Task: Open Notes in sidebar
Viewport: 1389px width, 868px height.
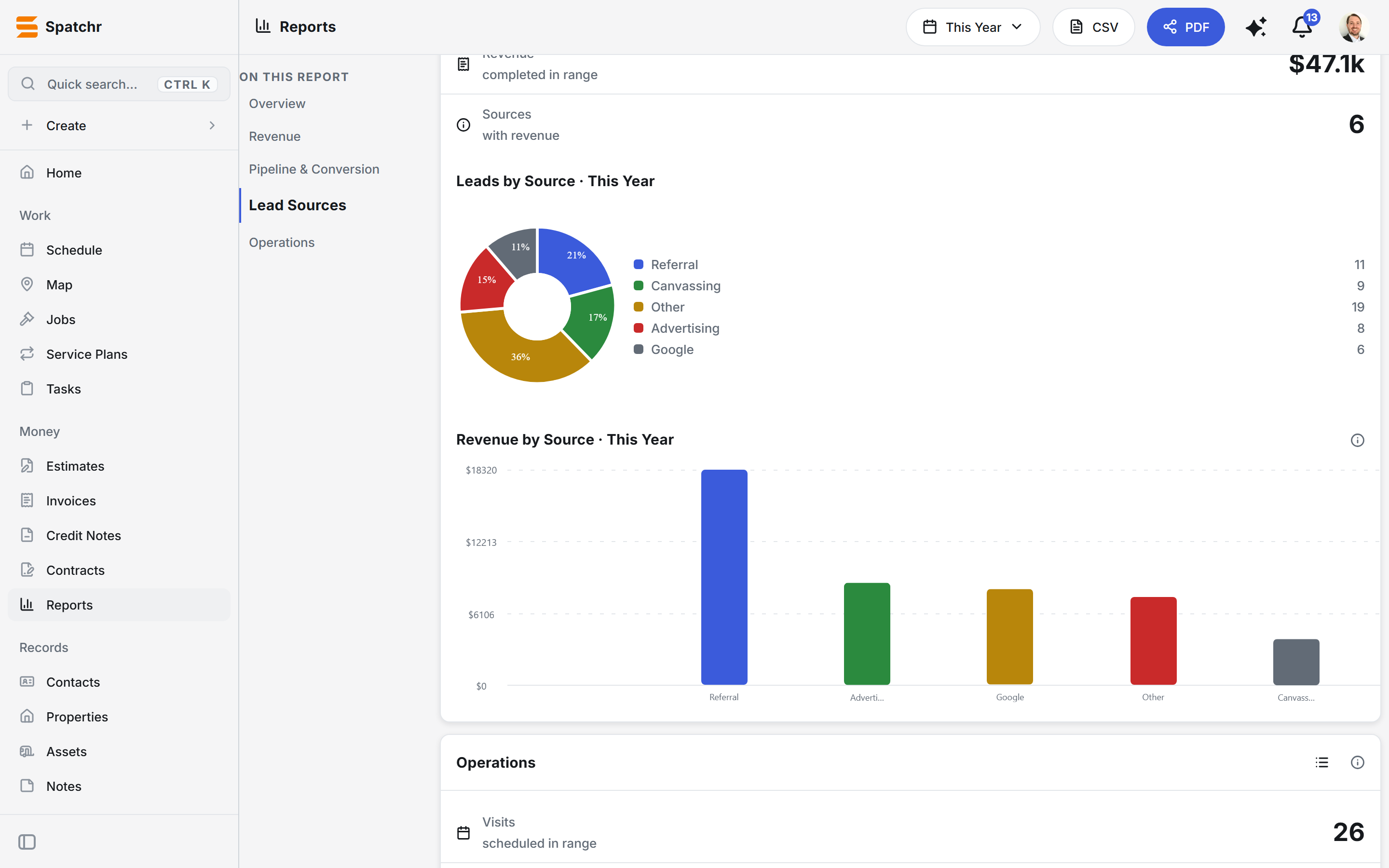Action: click(x=119, y=786)
